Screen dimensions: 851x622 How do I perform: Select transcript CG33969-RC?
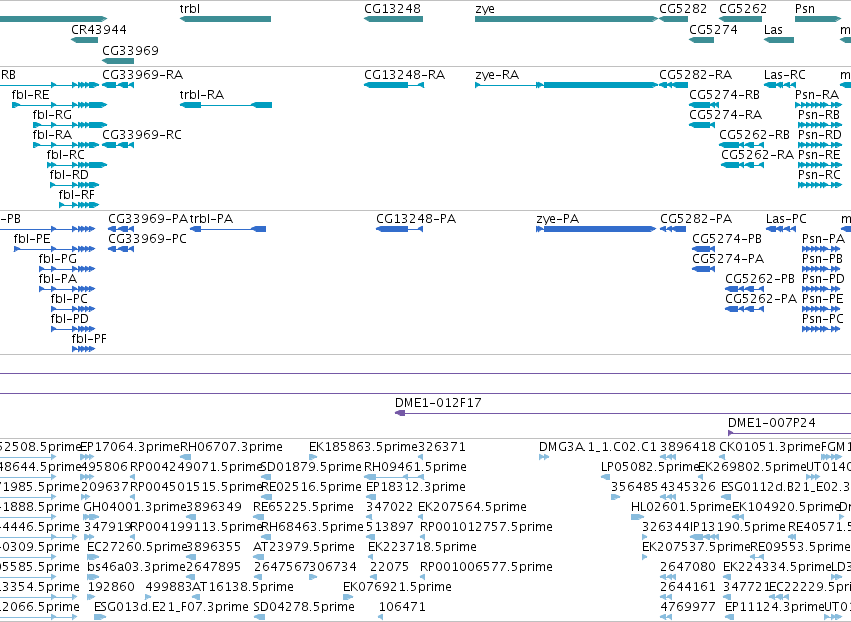point(118,145)
